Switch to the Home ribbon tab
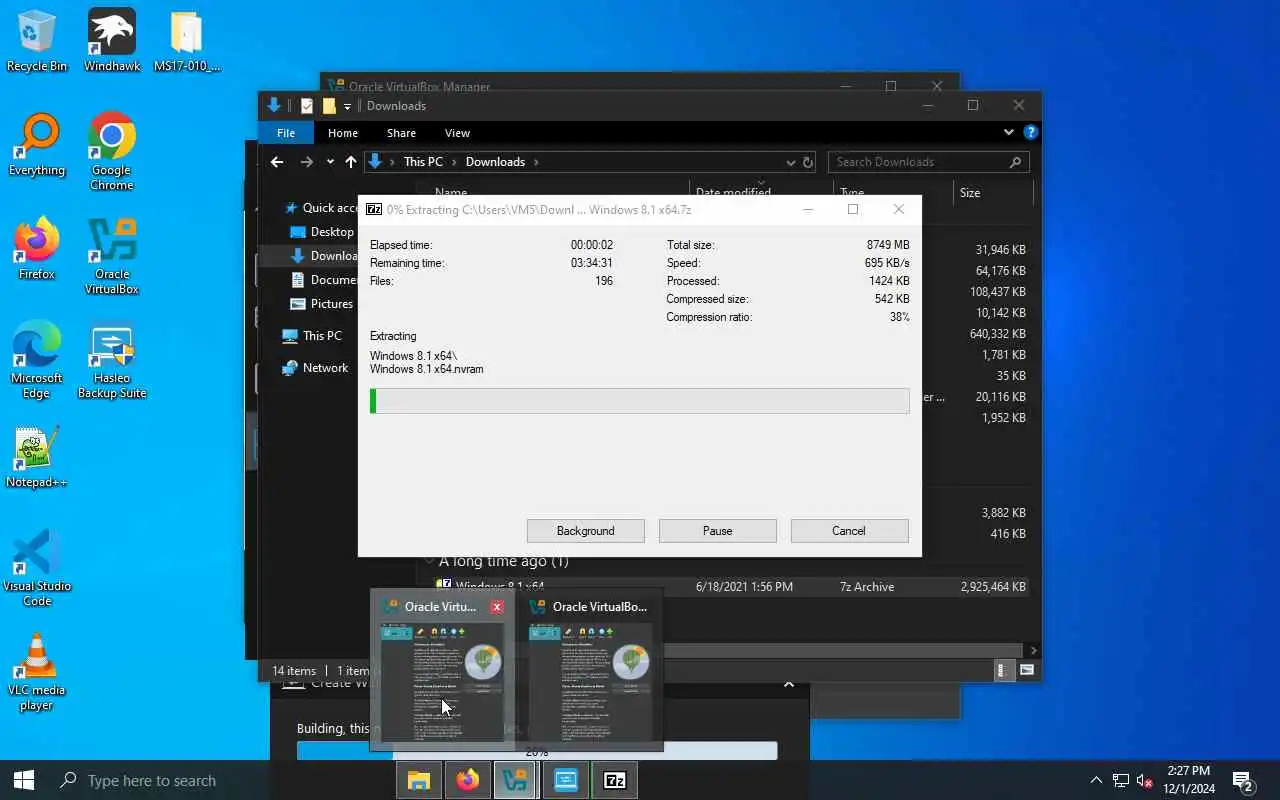Screen dimensions: 1280x800 [343, 133]
